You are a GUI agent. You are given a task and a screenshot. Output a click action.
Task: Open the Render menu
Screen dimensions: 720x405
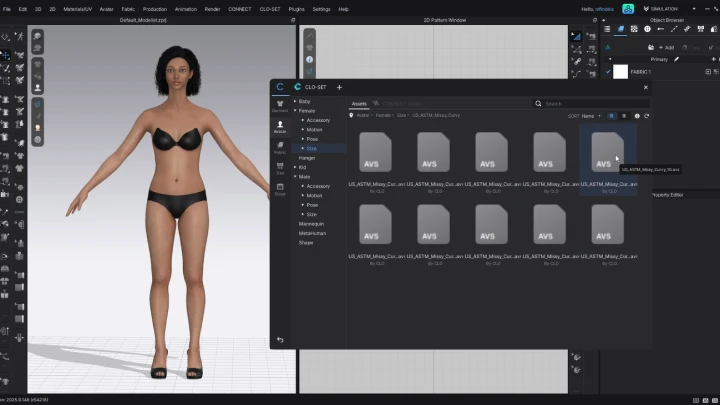212,9
